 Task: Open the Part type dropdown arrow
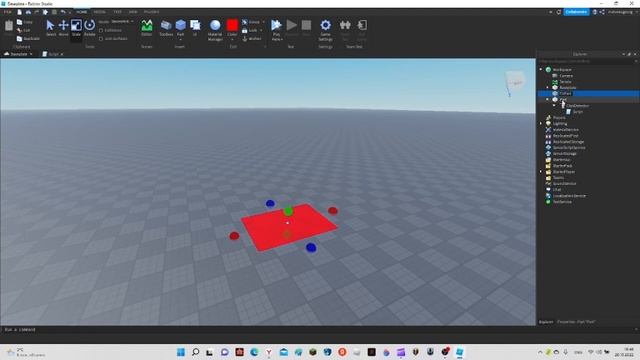pos(180,40)
